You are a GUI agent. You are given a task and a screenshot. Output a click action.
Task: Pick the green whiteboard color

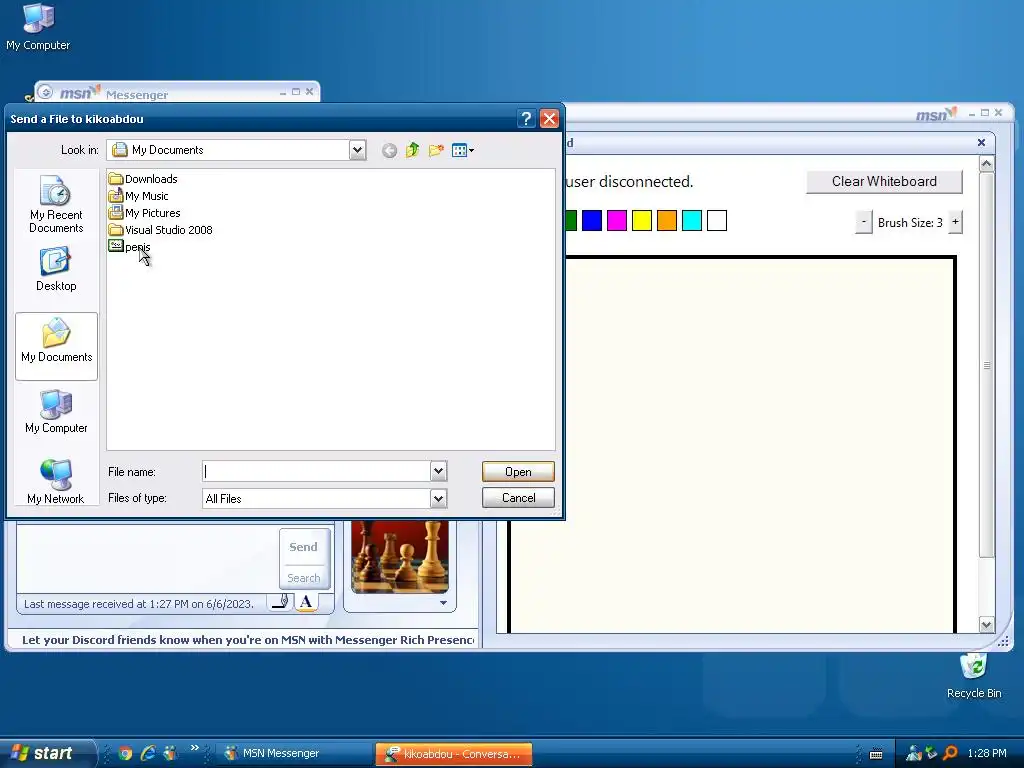coord(570,221)
